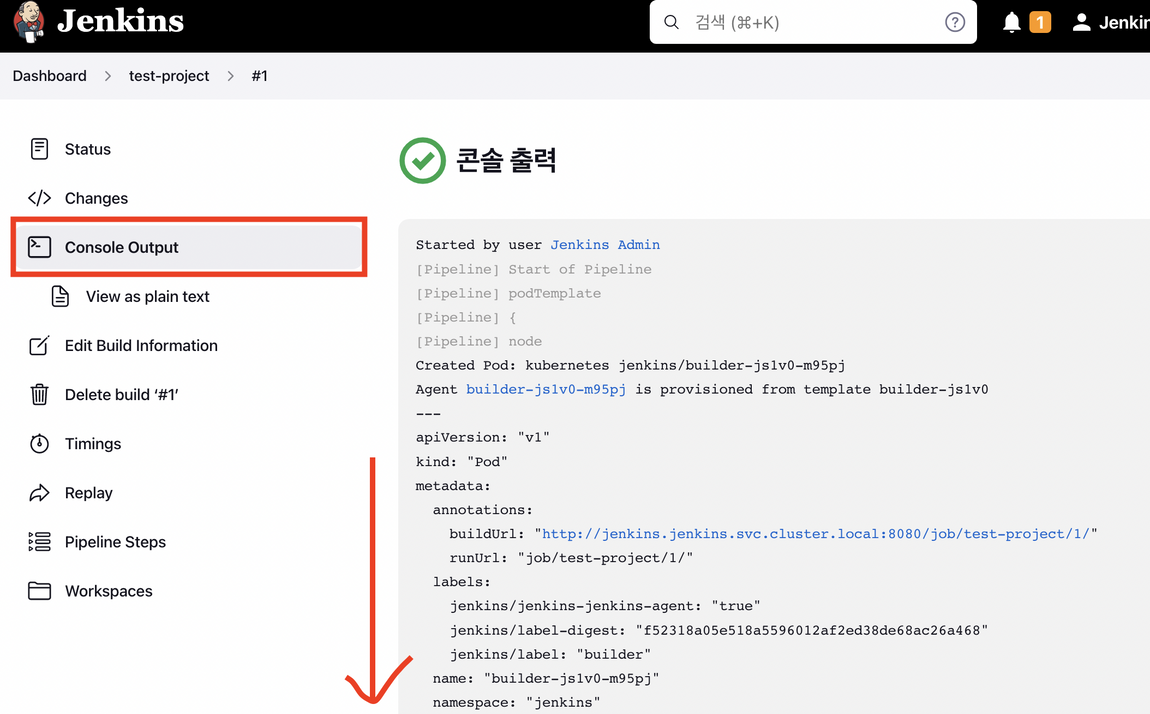Click the podTemplate log line
This screenshot has width=1150, height=714.
tap(508, 293)
